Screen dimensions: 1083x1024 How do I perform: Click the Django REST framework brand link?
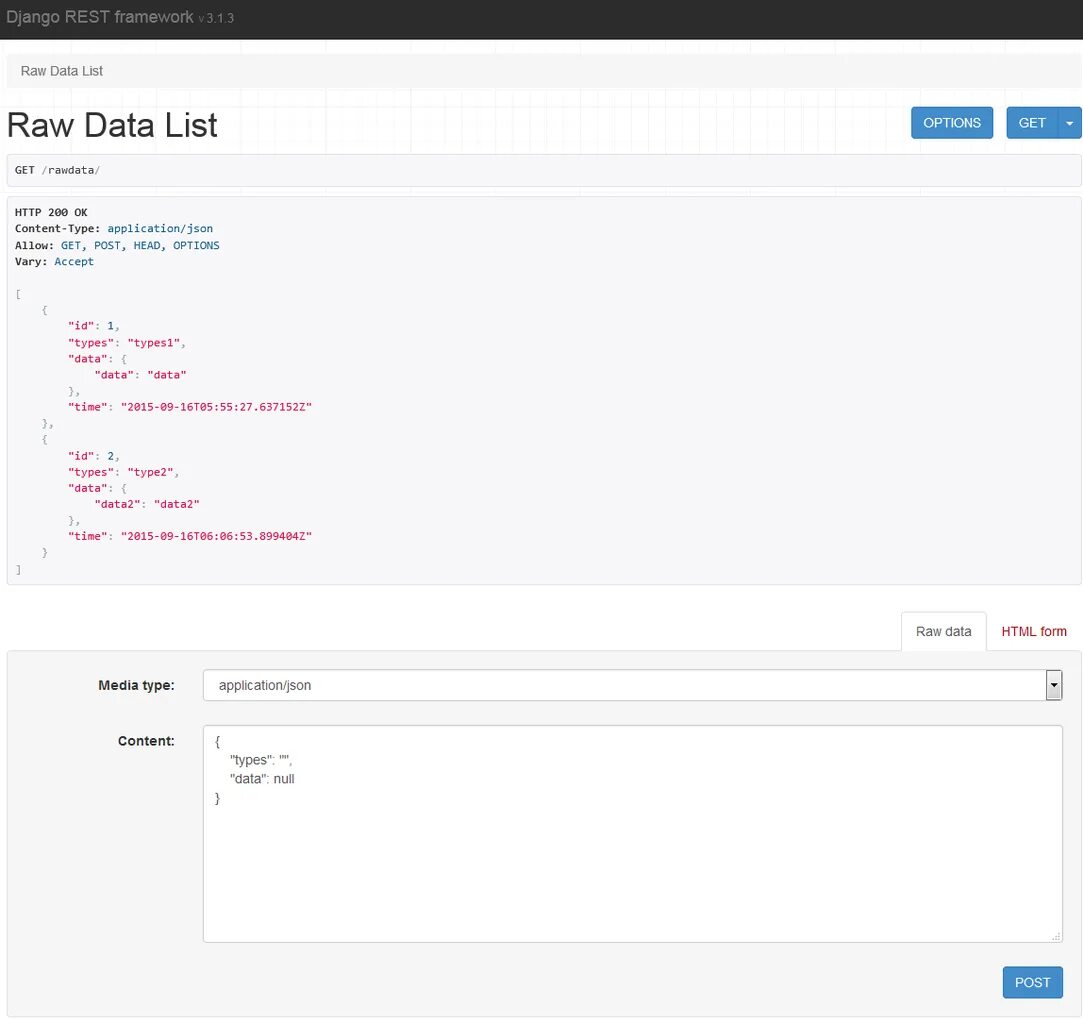(100, 18)
